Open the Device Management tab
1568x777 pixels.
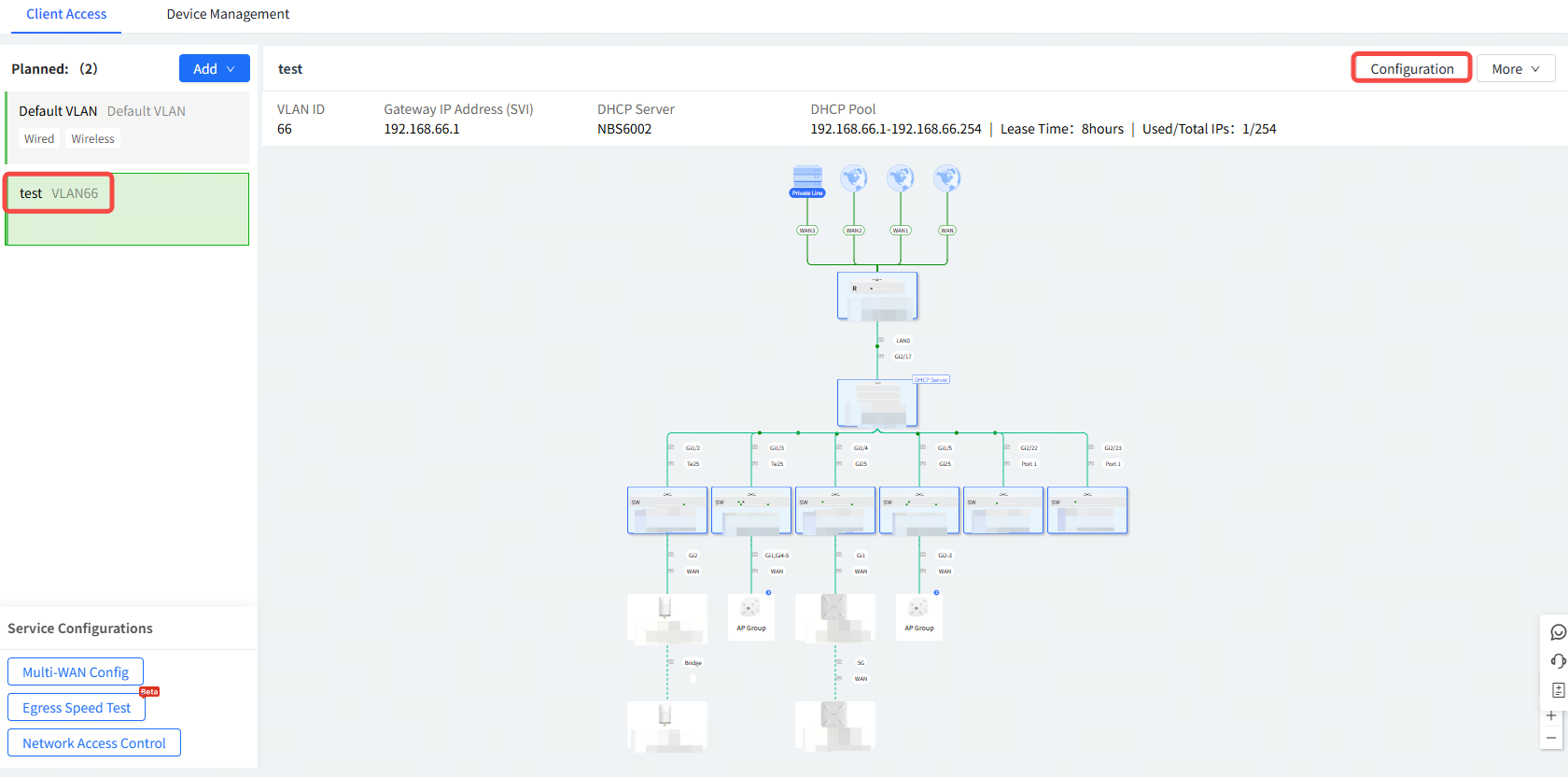click(228, 14)
